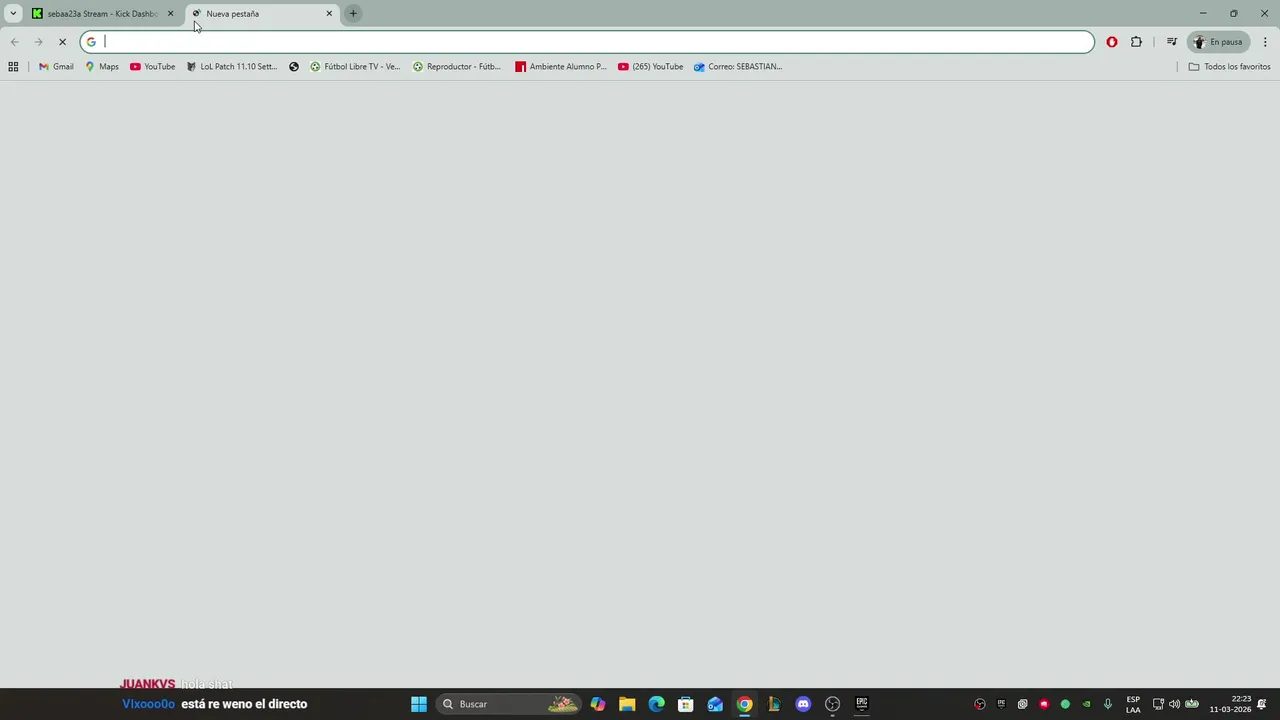Viewport: 1280px width, 720px height.
Task: Open the red extension icon in toolbar
Action: click(1112, 42)
